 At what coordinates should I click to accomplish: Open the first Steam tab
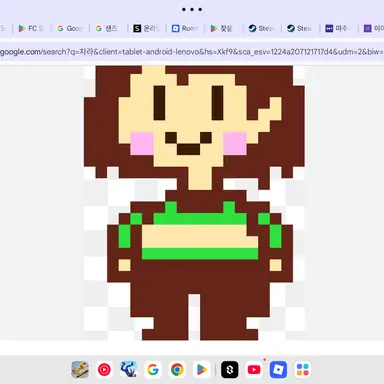click(x=262, y=29)
